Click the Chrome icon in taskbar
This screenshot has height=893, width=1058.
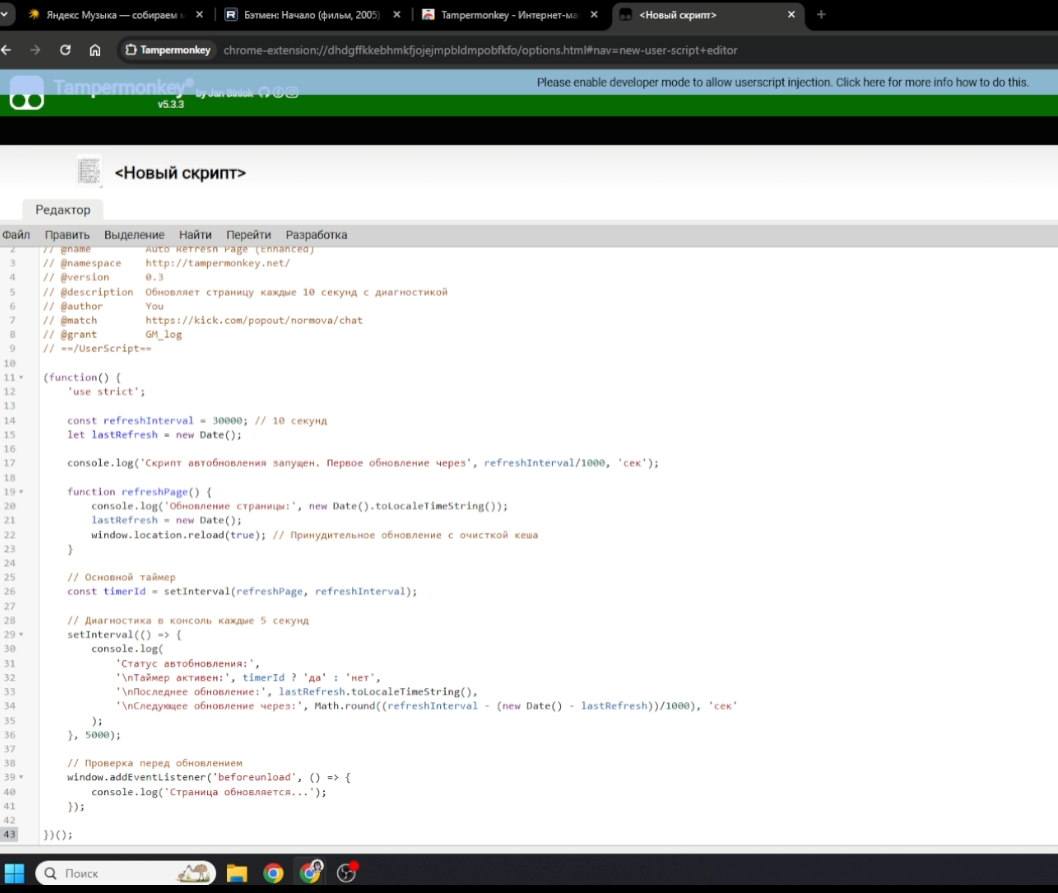click(273, 873)
